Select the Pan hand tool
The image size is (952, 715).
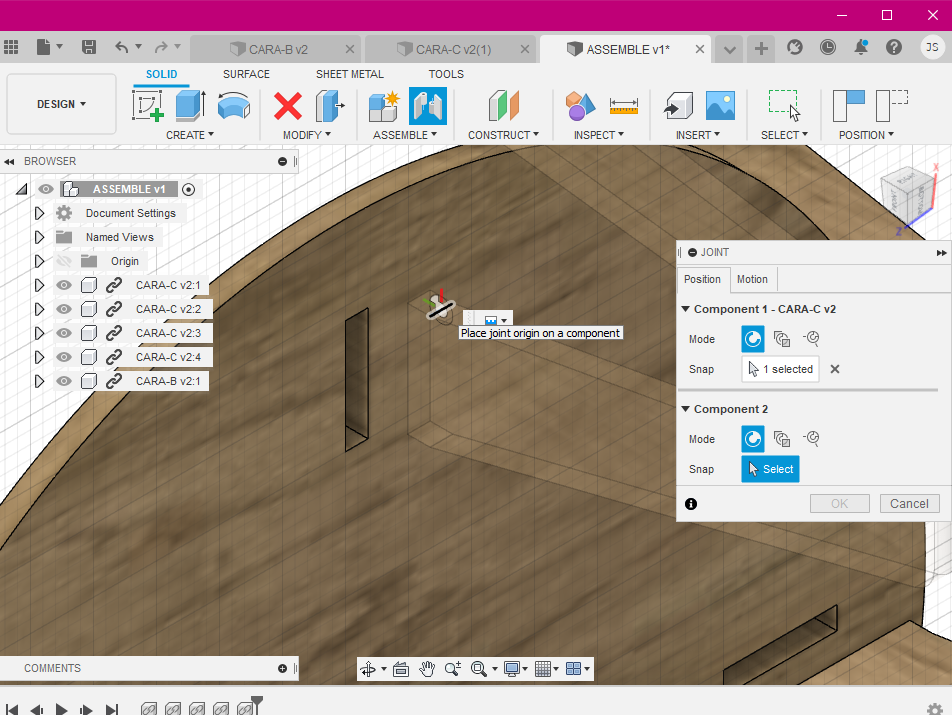[427, 669]
